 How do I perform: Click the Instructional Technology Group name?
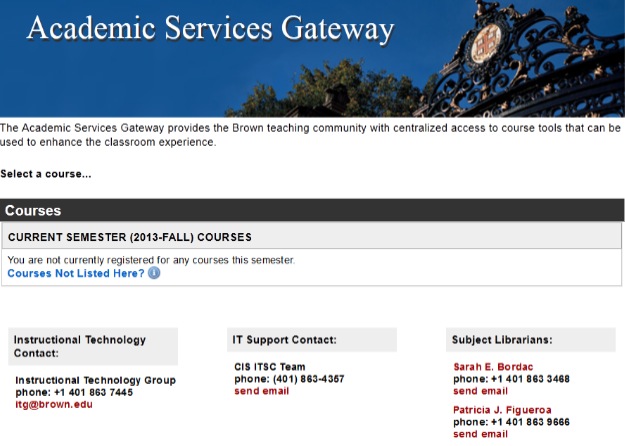point(95,380)
